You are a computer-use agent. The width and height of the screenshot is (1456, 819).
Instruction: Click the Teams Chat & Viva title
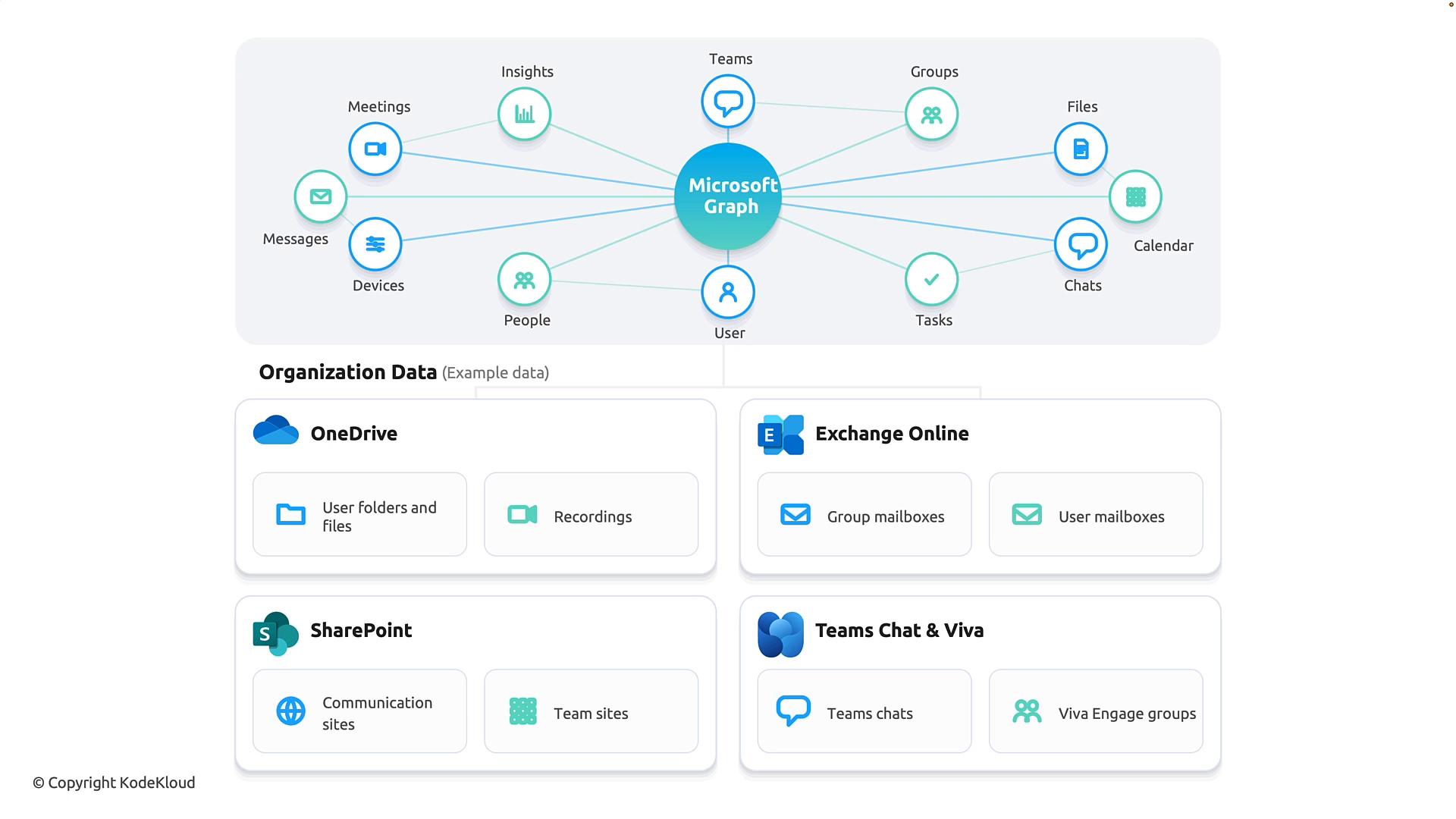(x=899, y=630)
